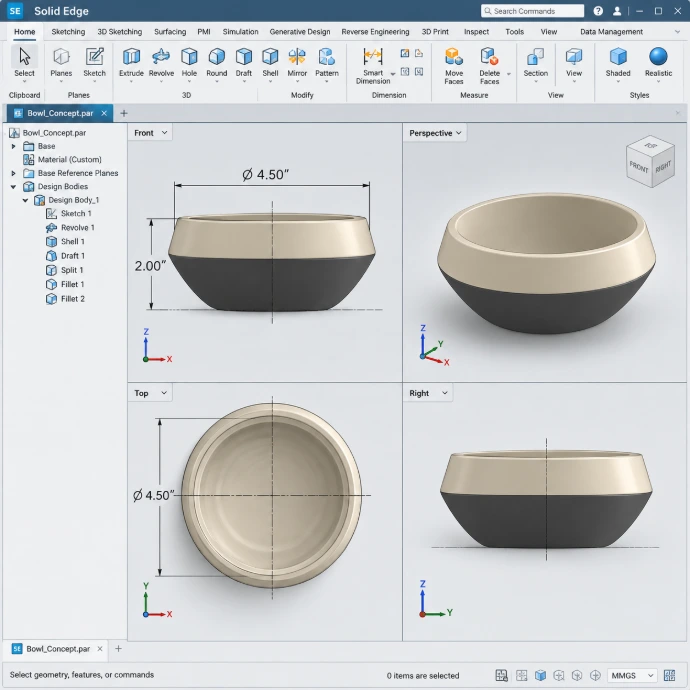Click the 2.00" height dimension

150,266
